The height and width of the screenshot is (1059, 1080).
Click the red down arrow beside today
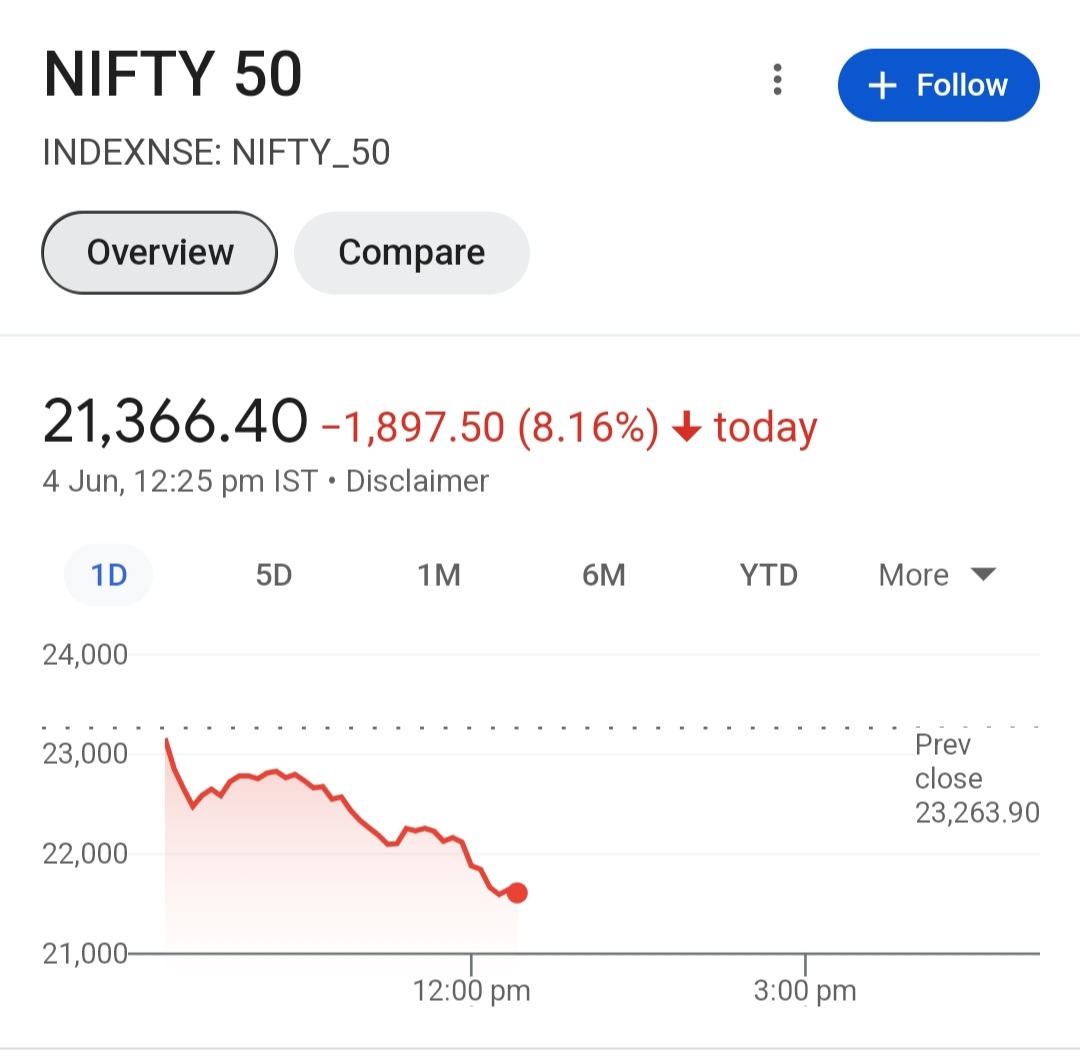click(x=685, y=428)
